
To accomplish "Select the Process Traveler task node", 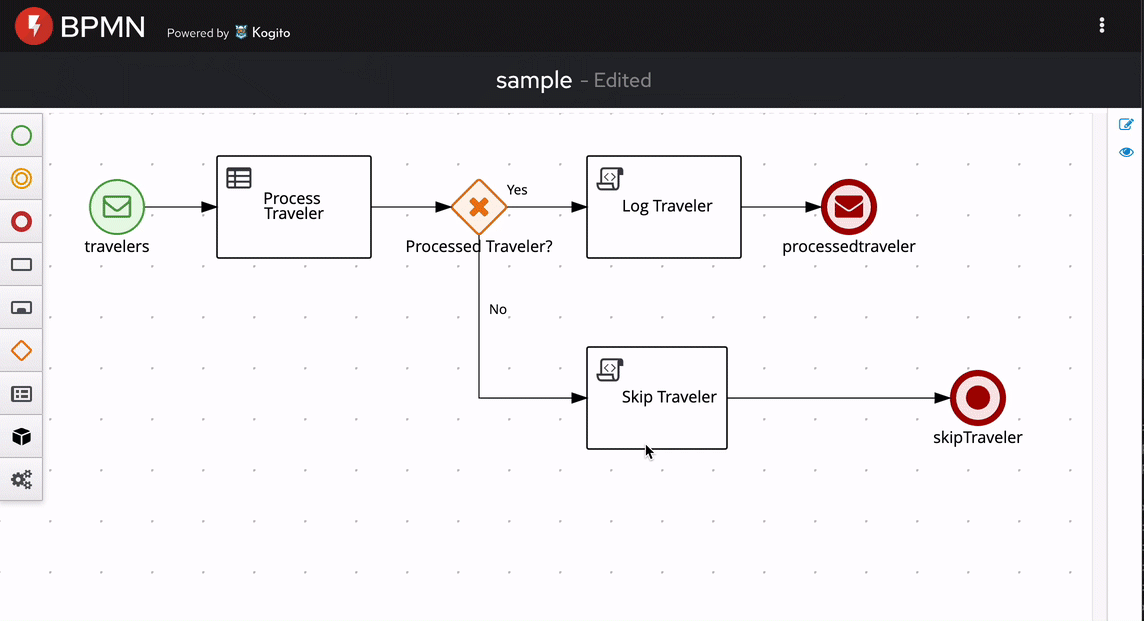I will pyautogui.click(x=294, y=207).
